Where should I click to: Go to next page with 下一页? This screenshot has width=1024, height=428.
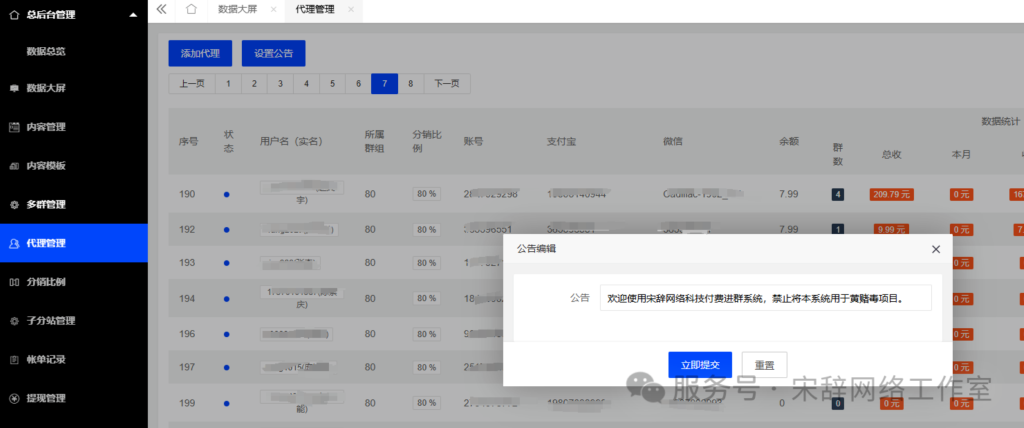(x=447, y=84)
